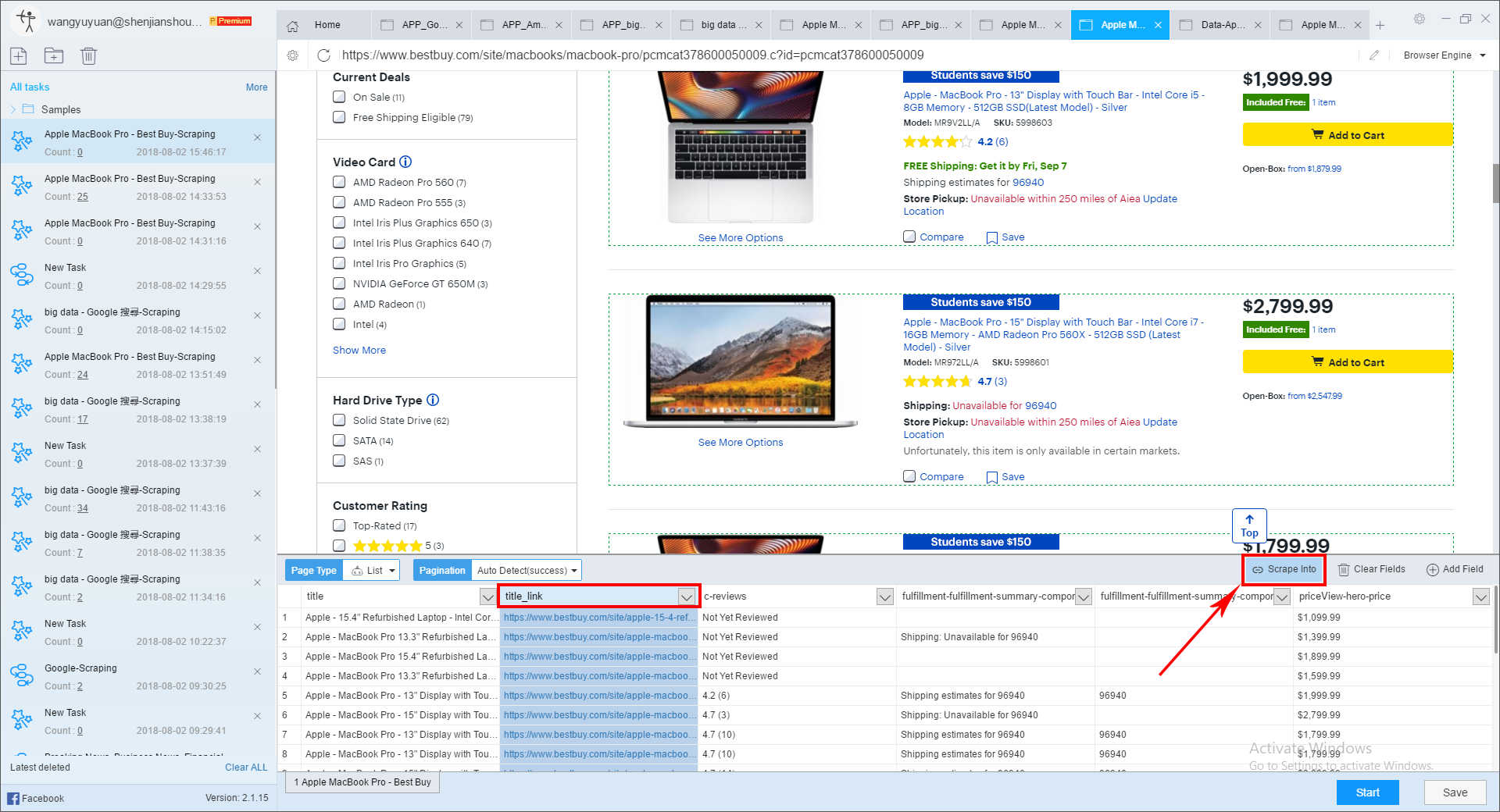Click the Clear Fields trash icon
1500x812 pixels.
tap(1344, 569)
